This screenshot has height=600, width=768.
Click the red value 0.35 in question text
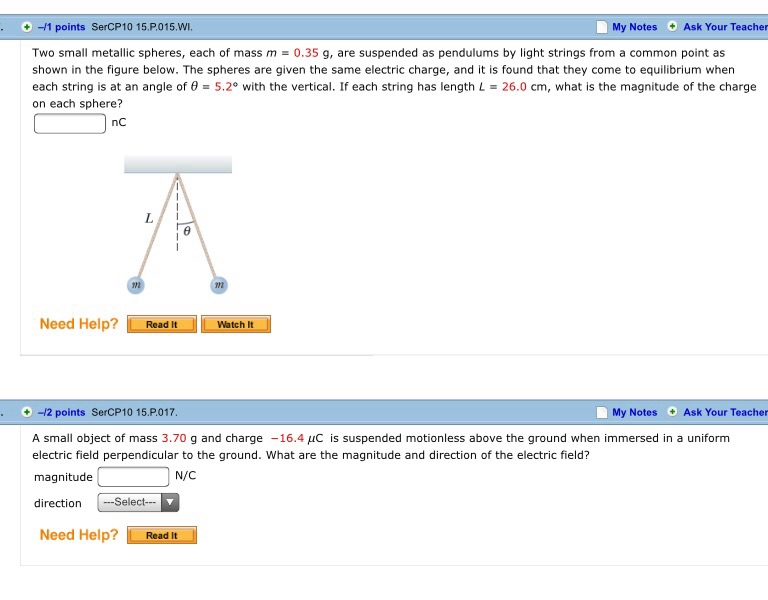(x=306, y=53)
